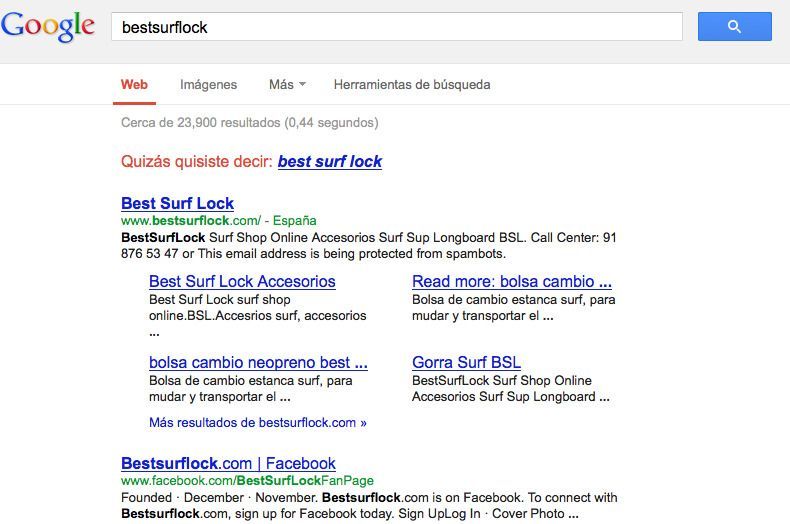Open the Más dropdown menu
790x524 pixels.
point(287,85)
